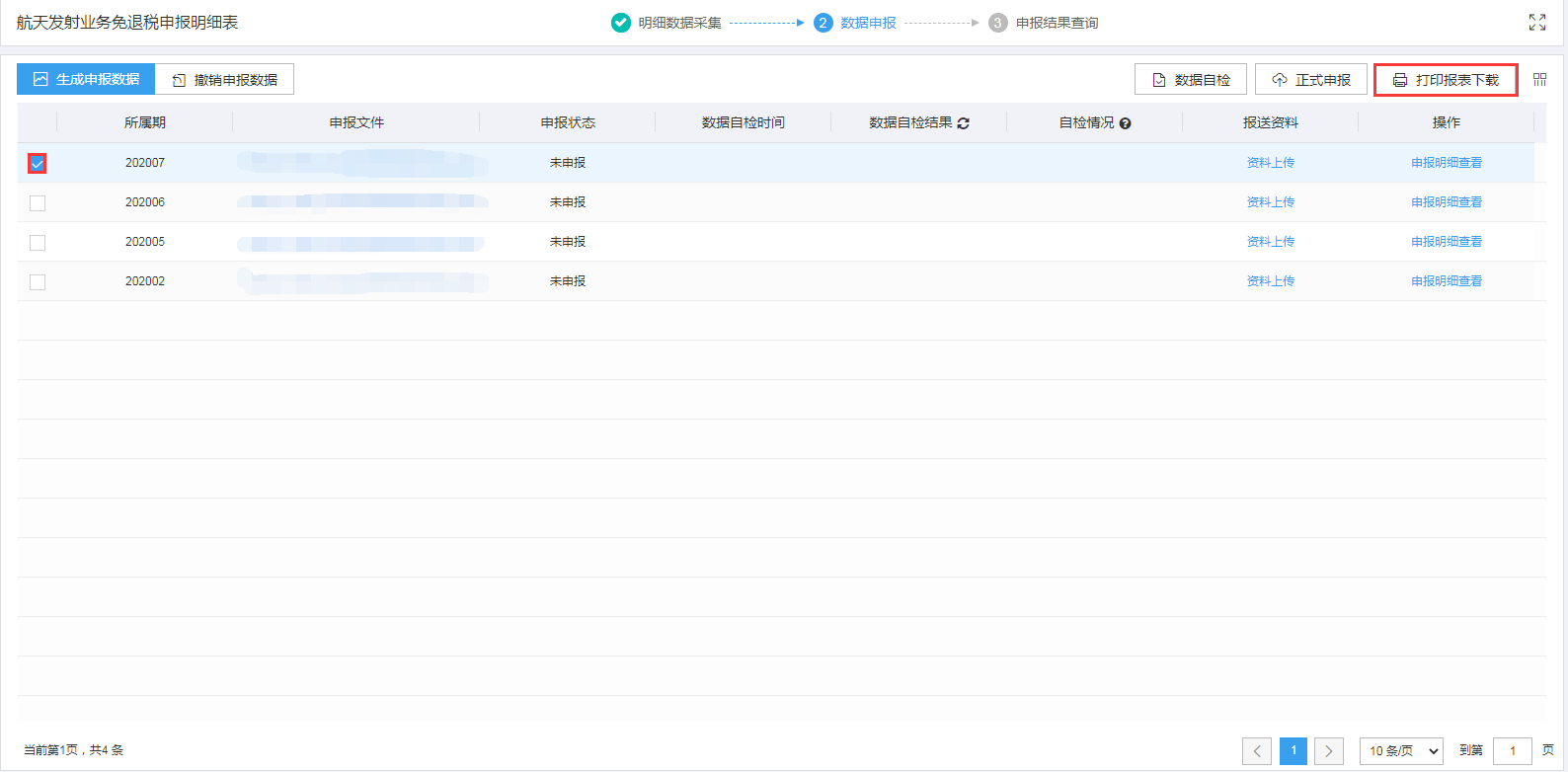Click the 申报状态 column header
1568x772 pixels.
(568, 123)
